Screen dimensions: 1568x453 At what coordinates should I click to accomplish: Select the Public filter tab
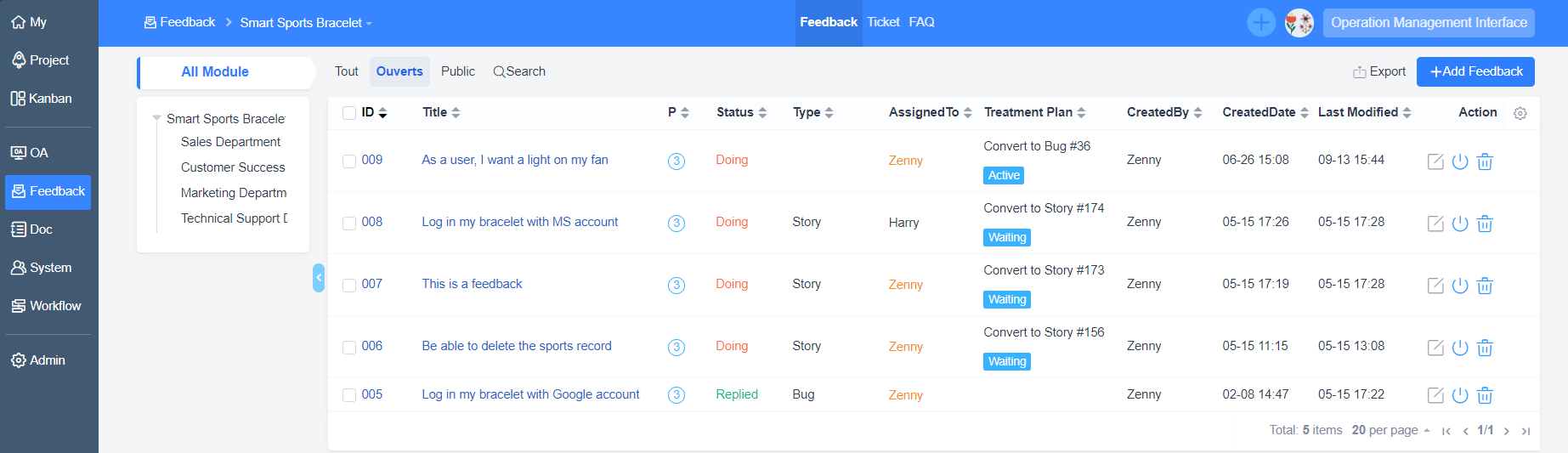458,71
